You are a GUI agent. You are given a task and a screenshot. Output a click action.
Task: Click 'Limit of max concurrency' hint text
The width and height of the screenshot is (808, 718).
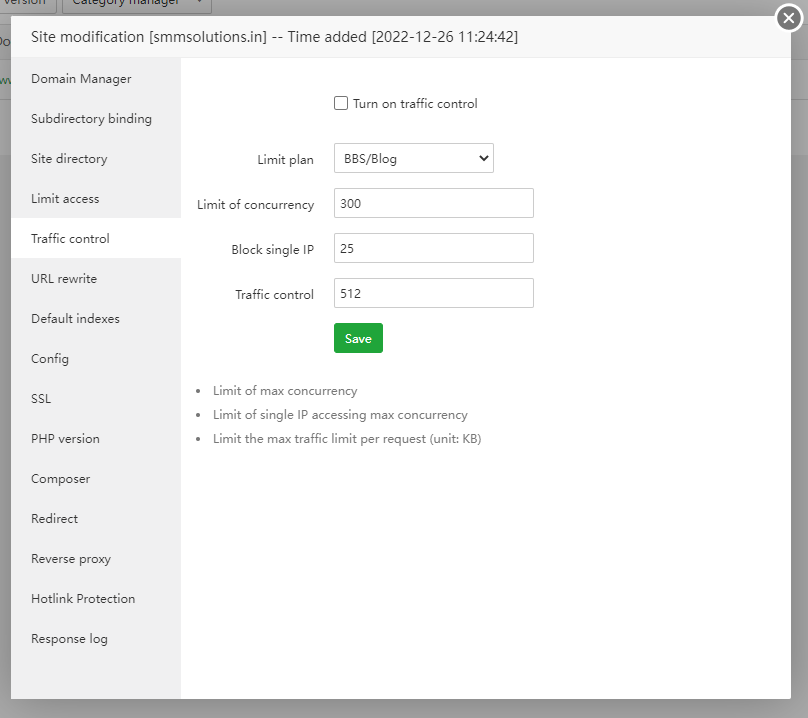coord(285,391)
